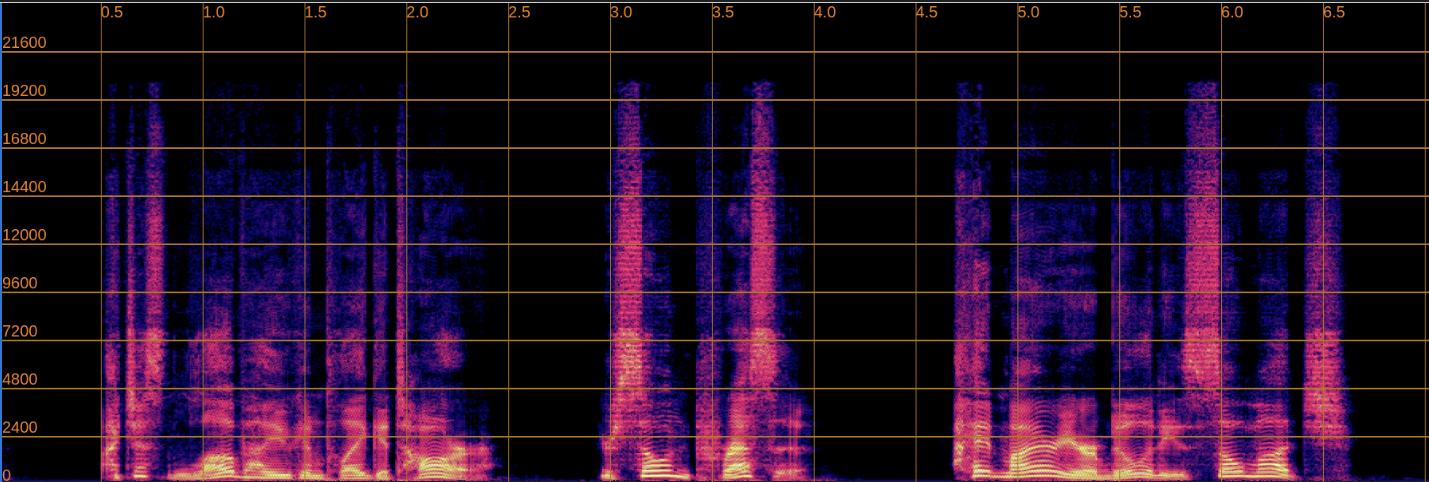Click the 21600 frequency label
1429x482 pixels.
(24, 43)
